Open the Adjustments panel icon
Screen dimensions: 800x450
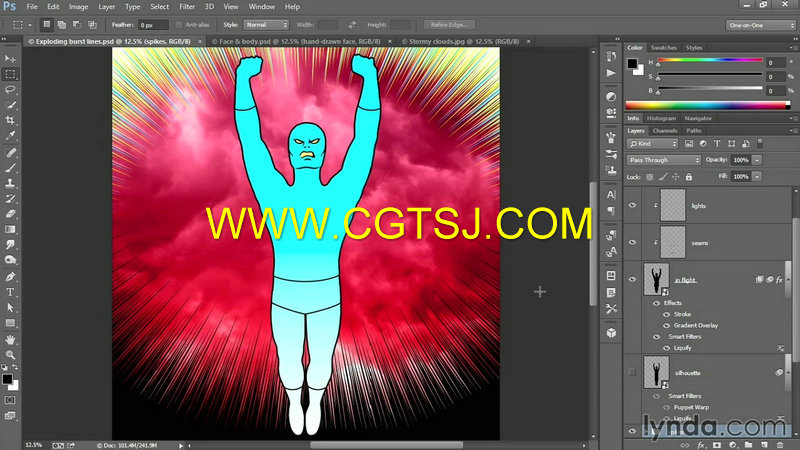611,96
